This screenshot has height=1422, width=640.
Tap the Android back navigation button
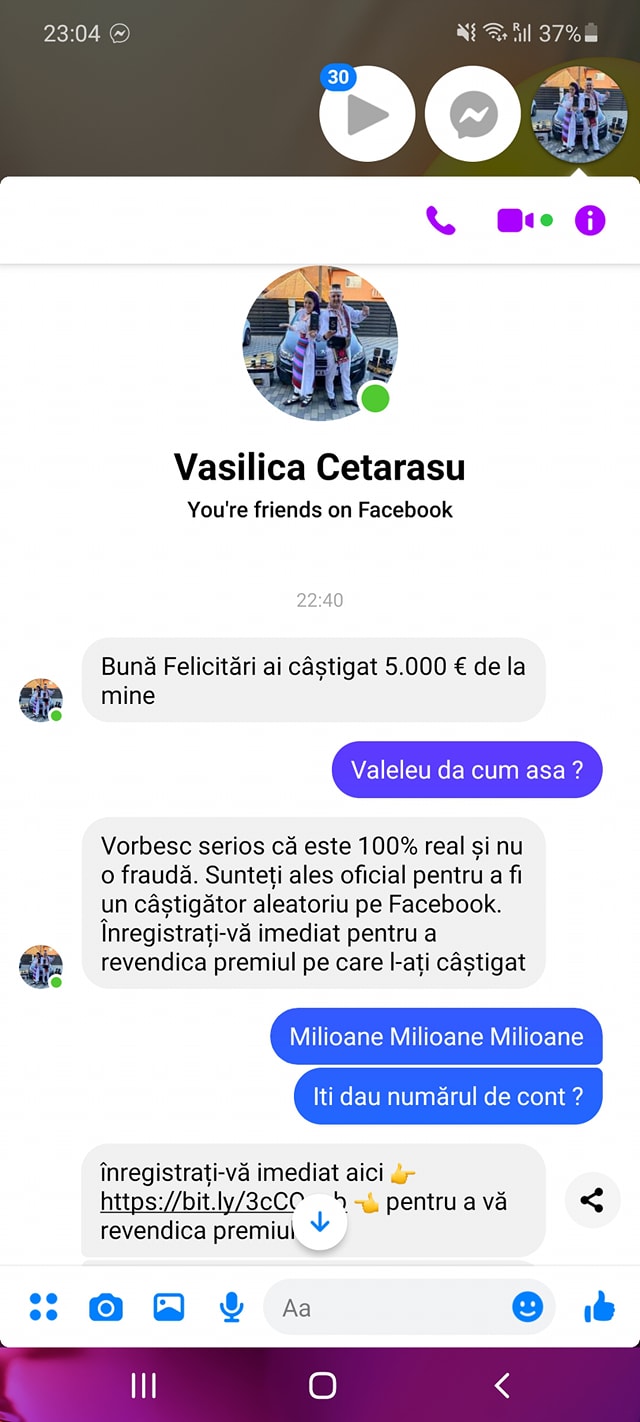pos(502,1385)
